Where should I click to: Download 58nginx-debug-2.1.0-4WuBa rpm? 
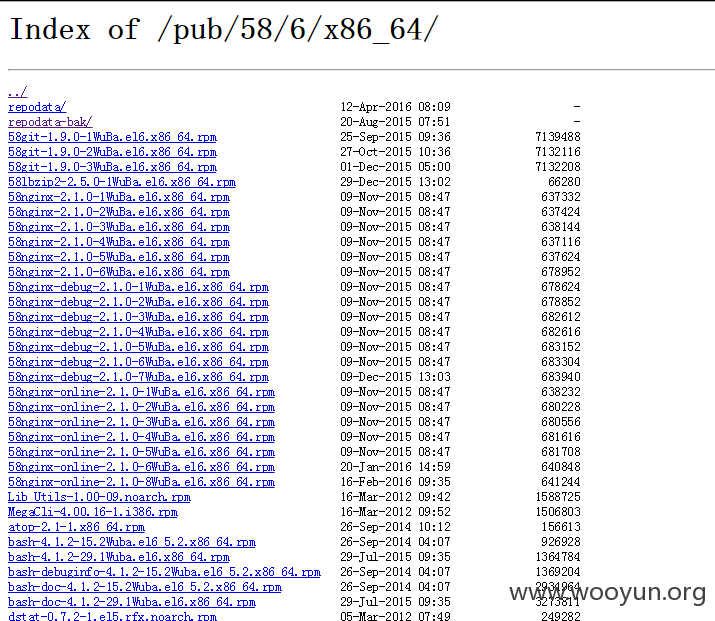(x=138, y=332)
